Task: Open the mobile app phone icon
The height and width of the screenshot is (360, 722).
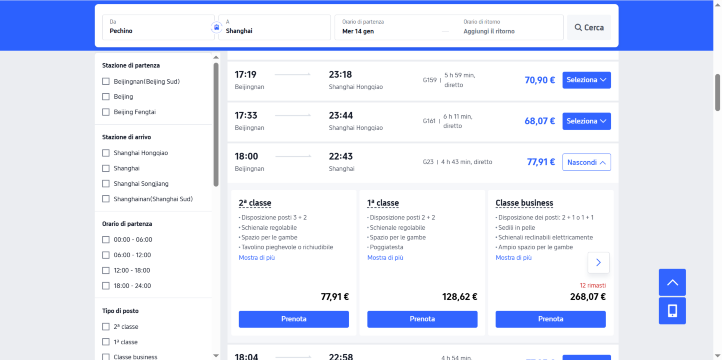Action: click(672, 311)
